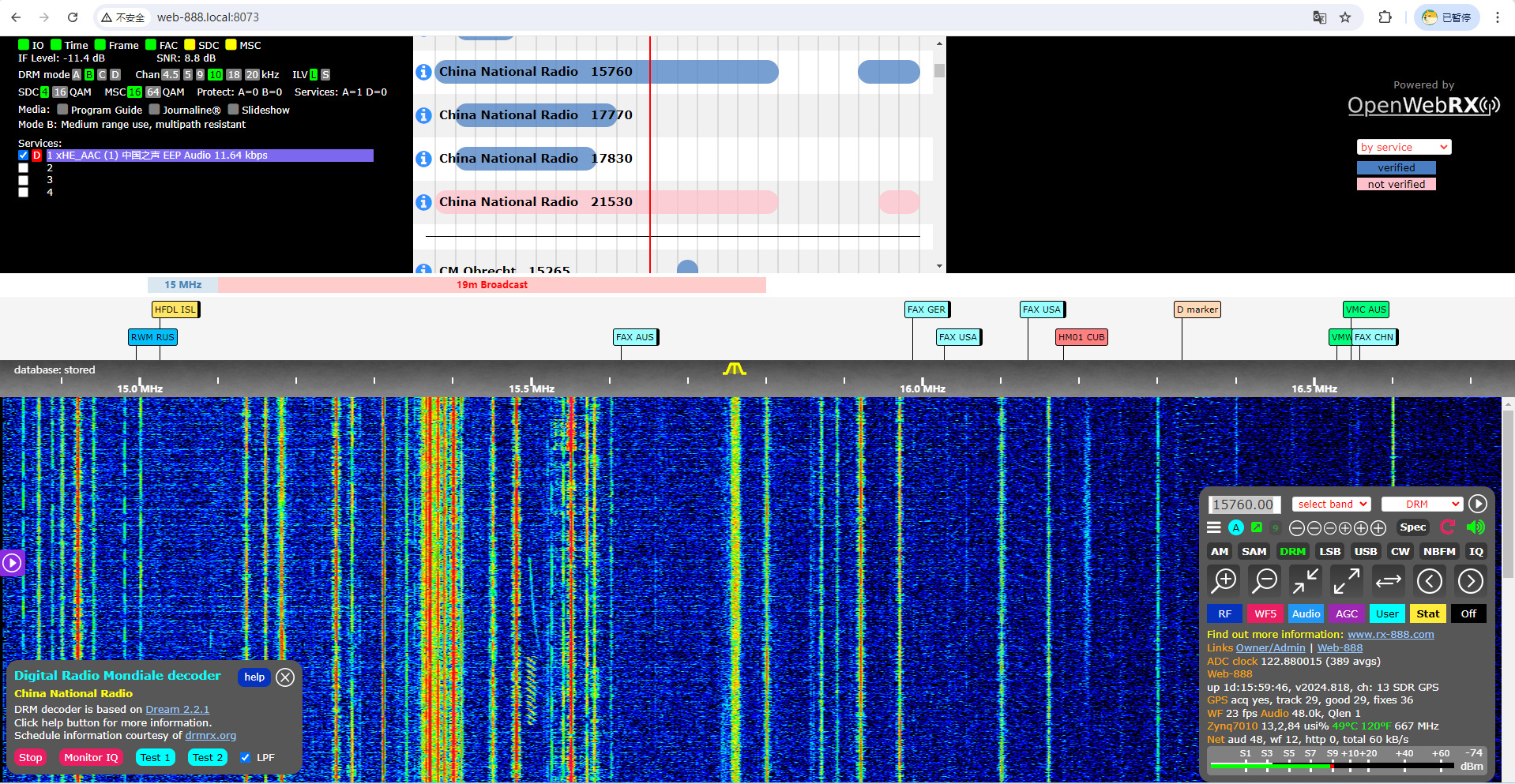Screen dimensions: 1515x784
Task: Open the DRM extension dropdown
Action: (1422, 505)
